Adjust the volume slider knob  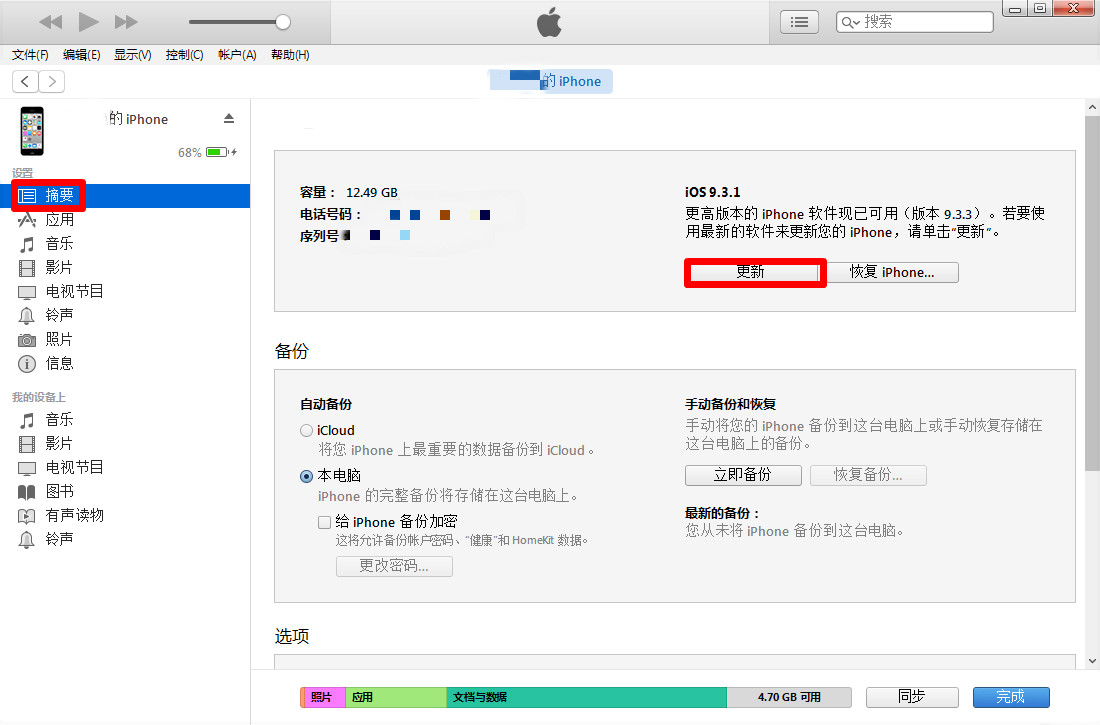(283, 22)
